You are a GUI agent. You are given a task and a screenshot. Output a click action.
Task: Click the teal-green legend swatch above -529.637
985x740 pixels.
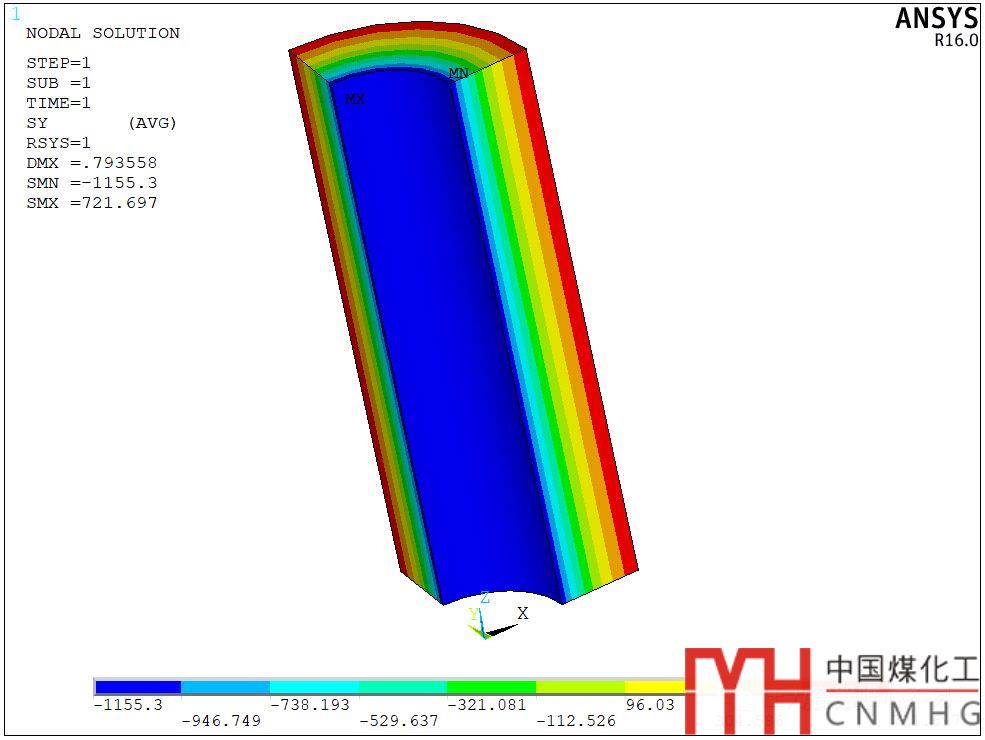[x=403, y=687]
